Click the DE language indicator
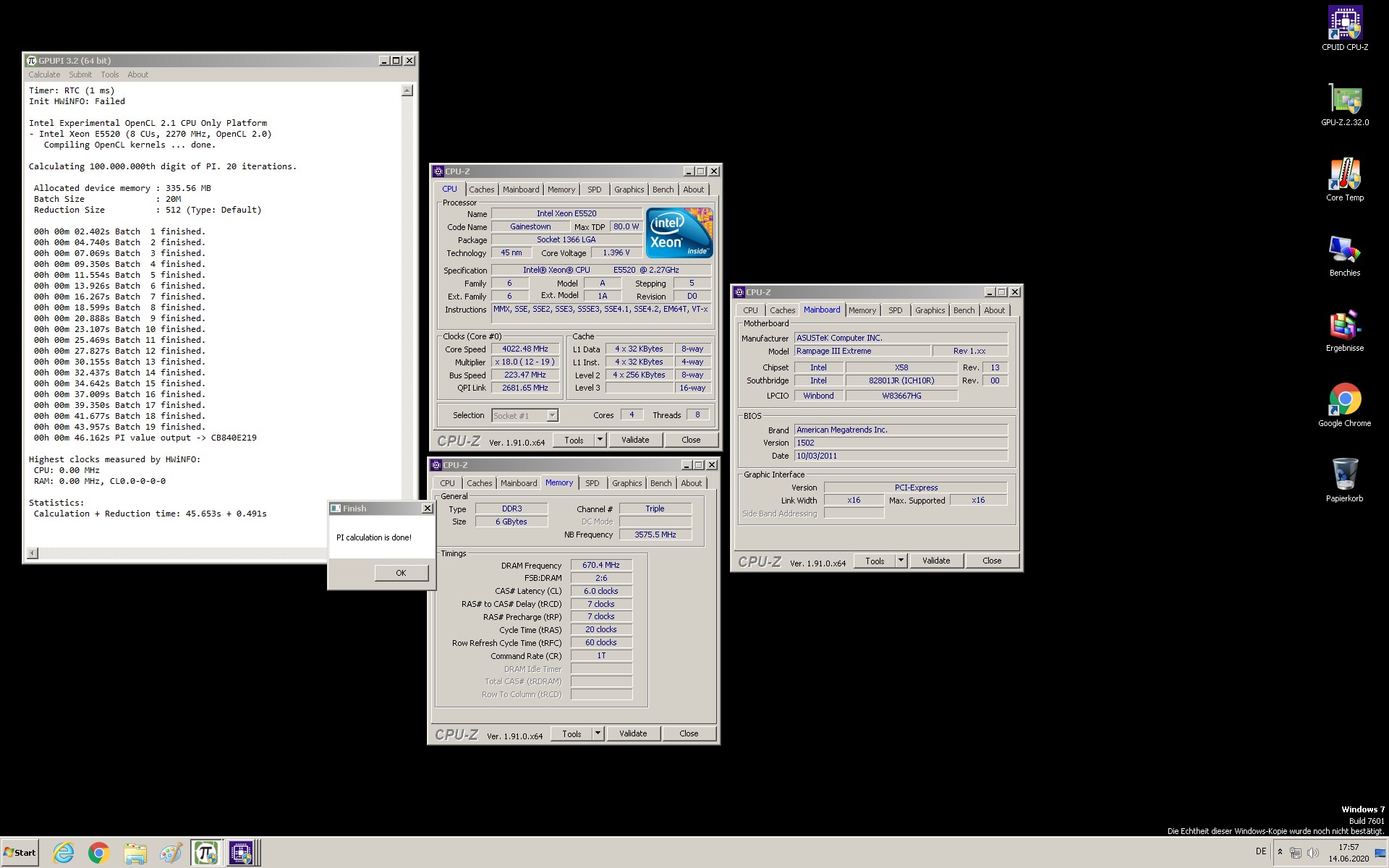The image size is (1389, 868). (1261, 851)
